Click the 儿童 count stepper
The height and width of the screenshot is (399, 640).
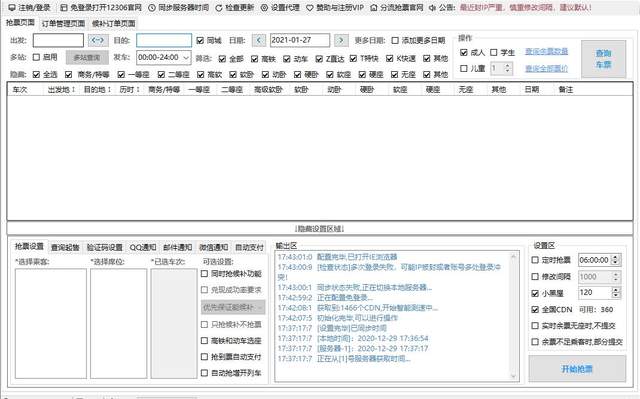(x=507, y=68)
